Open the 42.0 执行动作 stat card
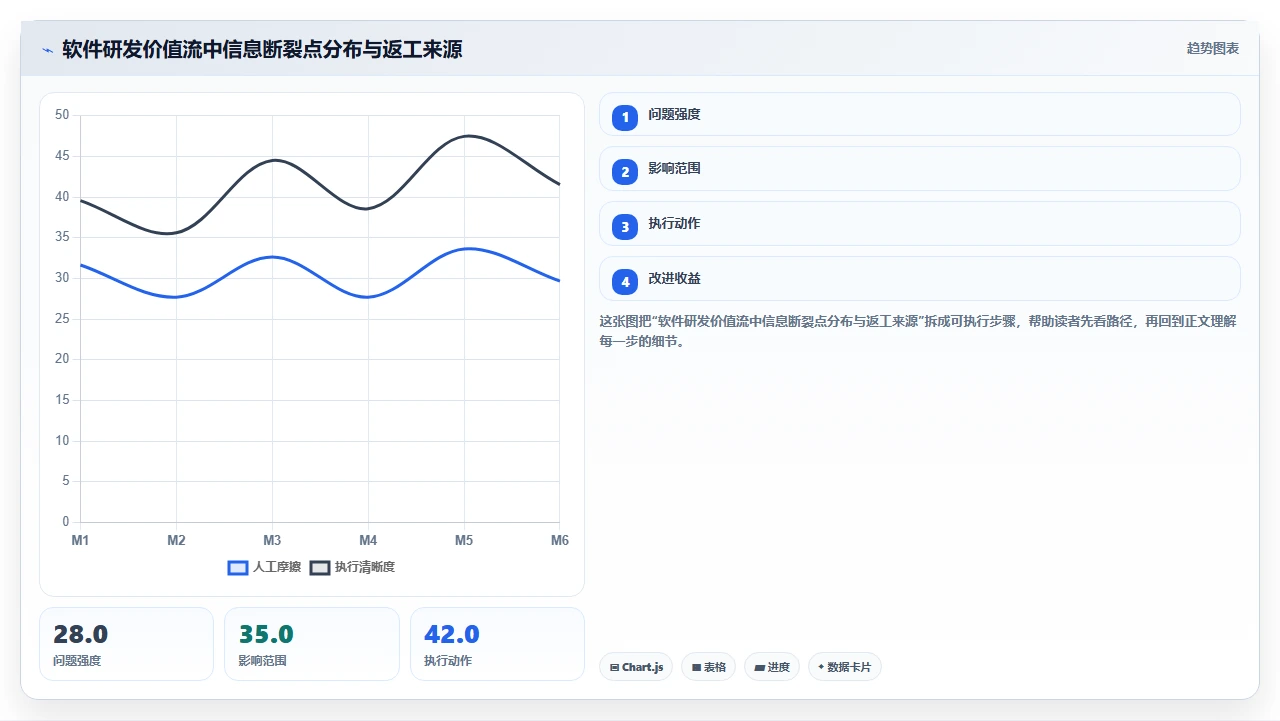Viewport: 1280px width, 721px height. 497,644
